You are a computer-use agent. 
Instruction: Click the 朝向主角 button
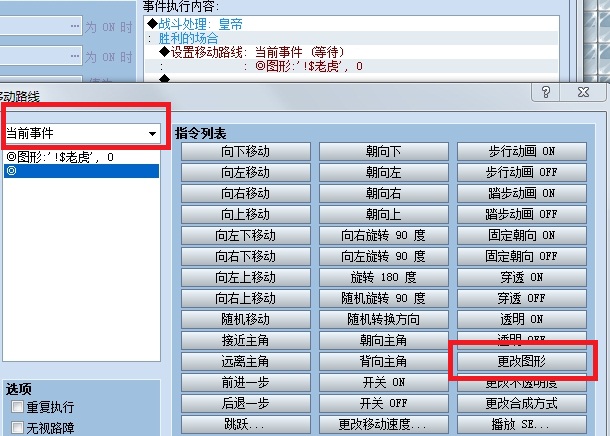click(384, 340)
